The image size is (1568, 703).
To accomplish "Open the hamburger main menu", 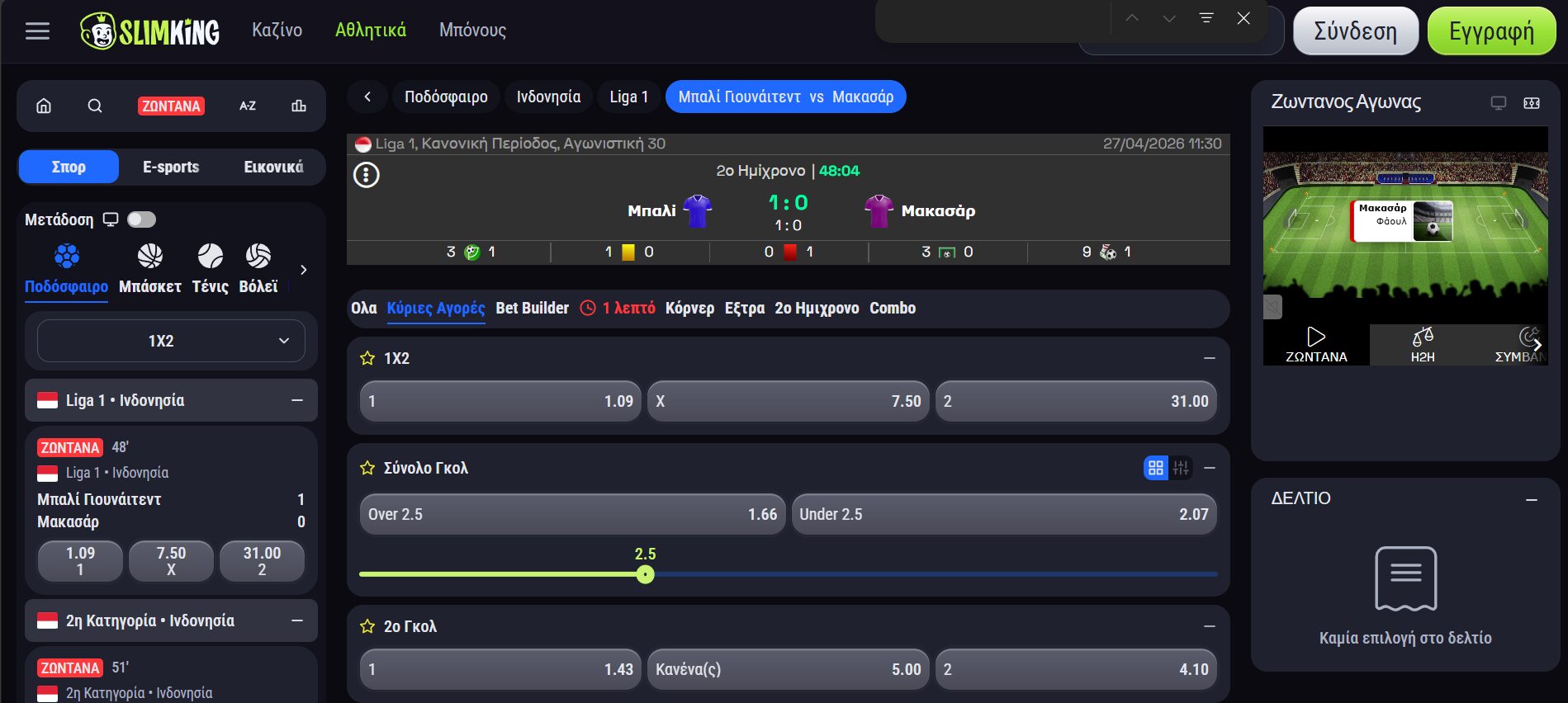I will pyautogui.click(x=37, y=31).
